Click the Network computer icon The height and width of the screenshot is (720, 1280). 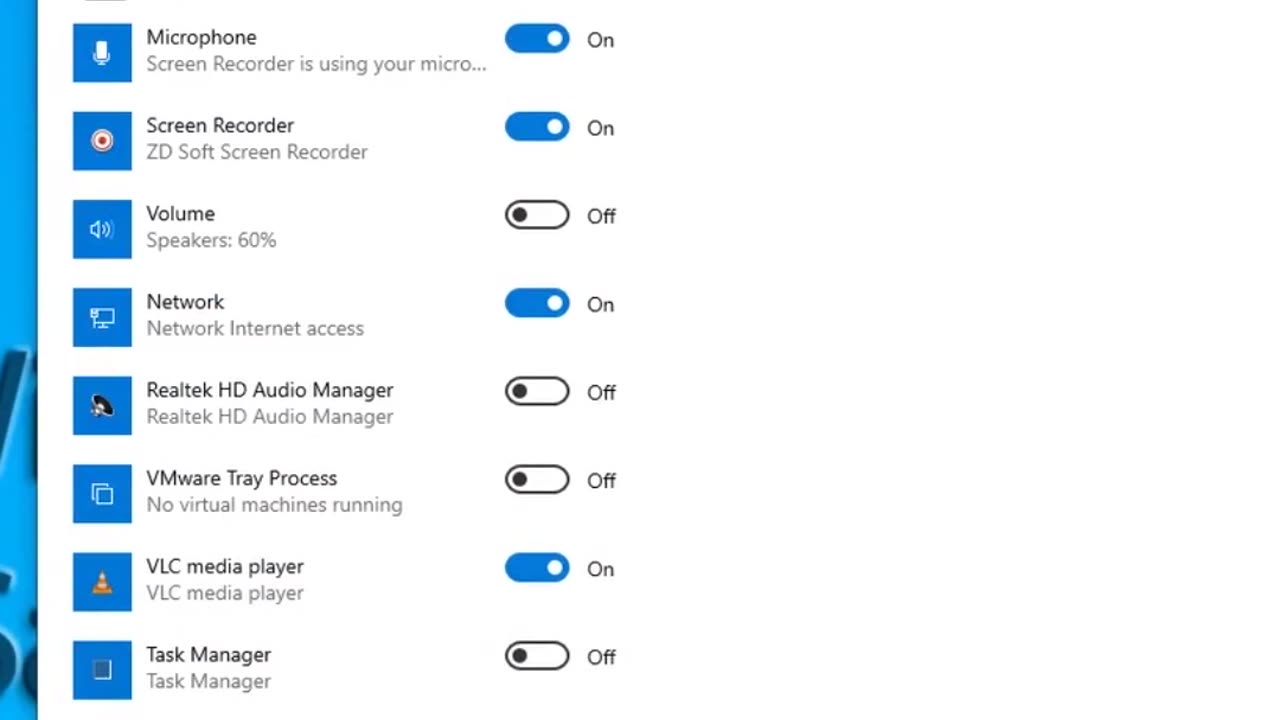(102, 317)
